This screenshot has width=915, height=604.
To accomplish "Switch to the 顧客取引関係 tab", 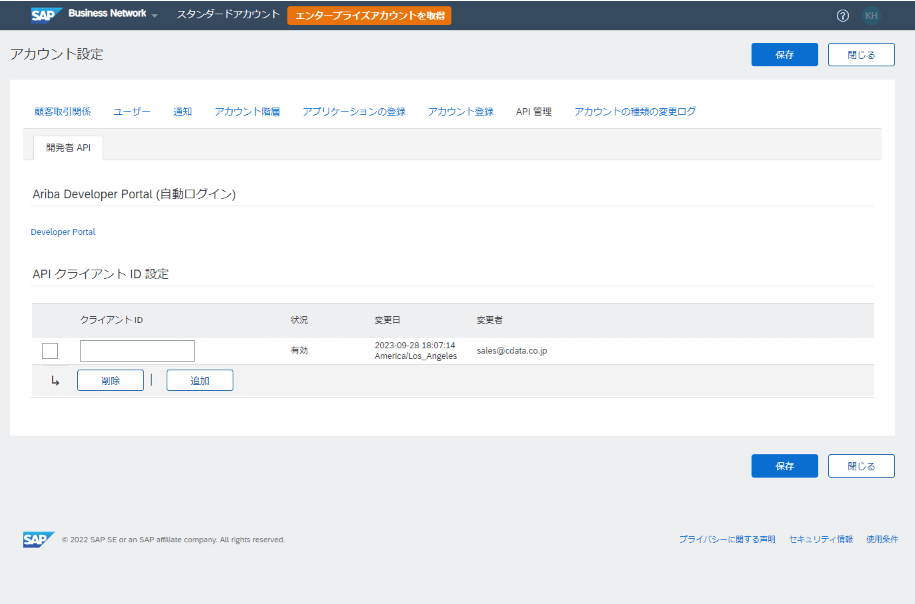I will tap(62, 111).
